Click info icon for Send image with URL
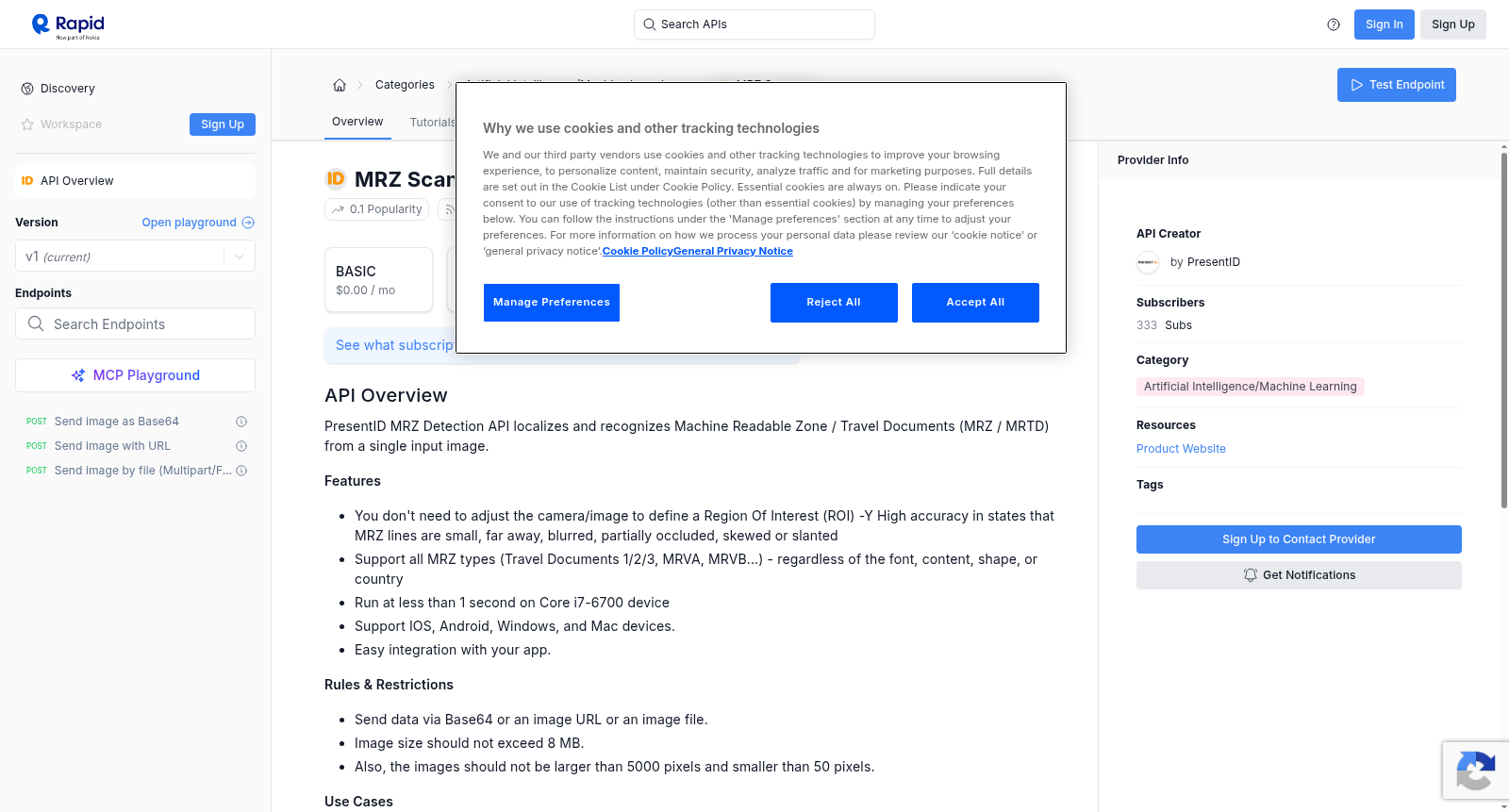 (241, 446)
